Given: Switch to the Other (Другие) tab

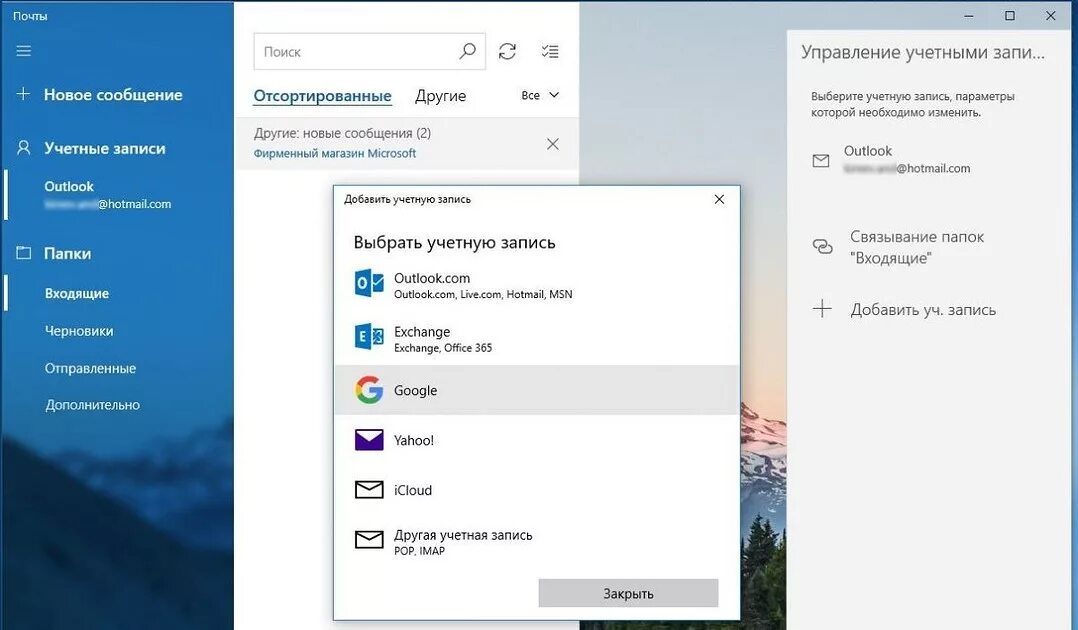Looking at the screenshot, I should click(441, 96).
